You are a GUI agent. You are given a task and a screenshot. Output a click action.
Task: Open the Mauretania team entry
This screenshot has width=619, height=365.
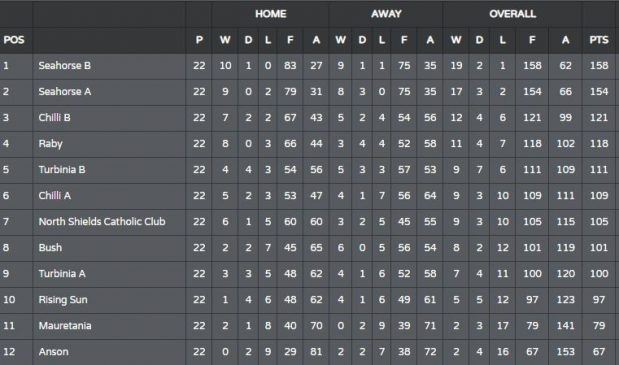point(65,326)
